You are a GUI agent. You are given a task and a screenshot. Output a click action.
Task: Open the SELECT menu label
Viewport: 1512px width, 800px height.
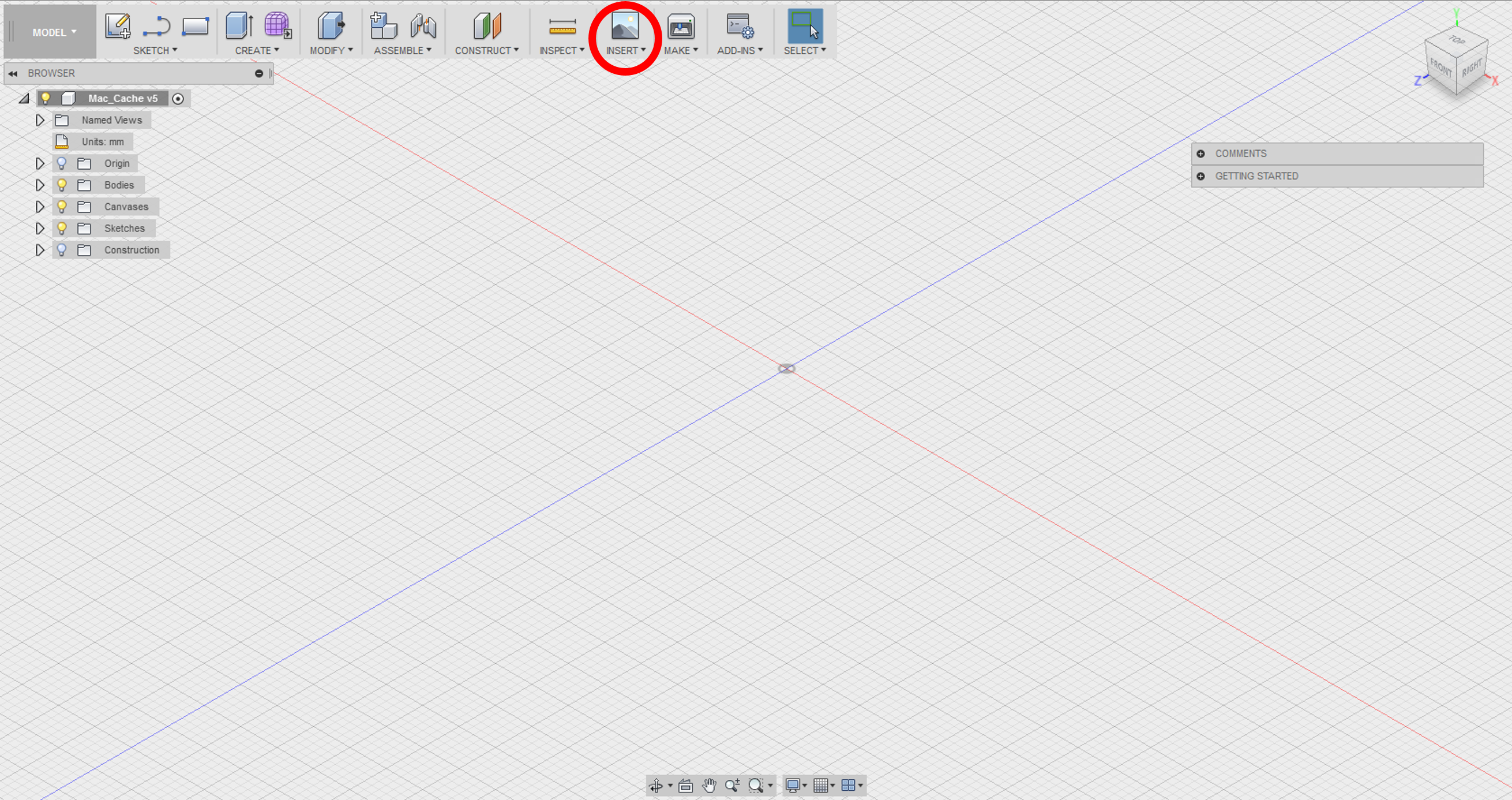click(805, 51)
